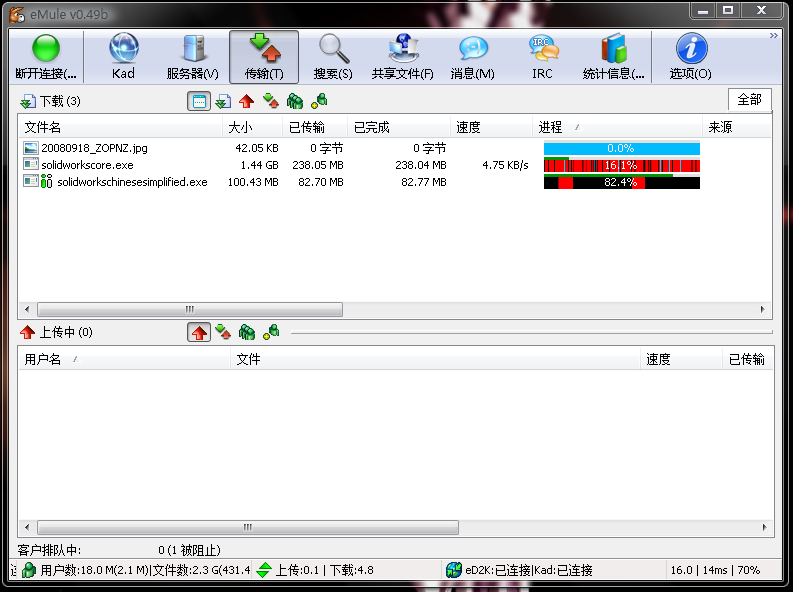Select the Transfers (传输) toolbar button
This screenshot has width=793, height=592.
(x=264, y=57)
